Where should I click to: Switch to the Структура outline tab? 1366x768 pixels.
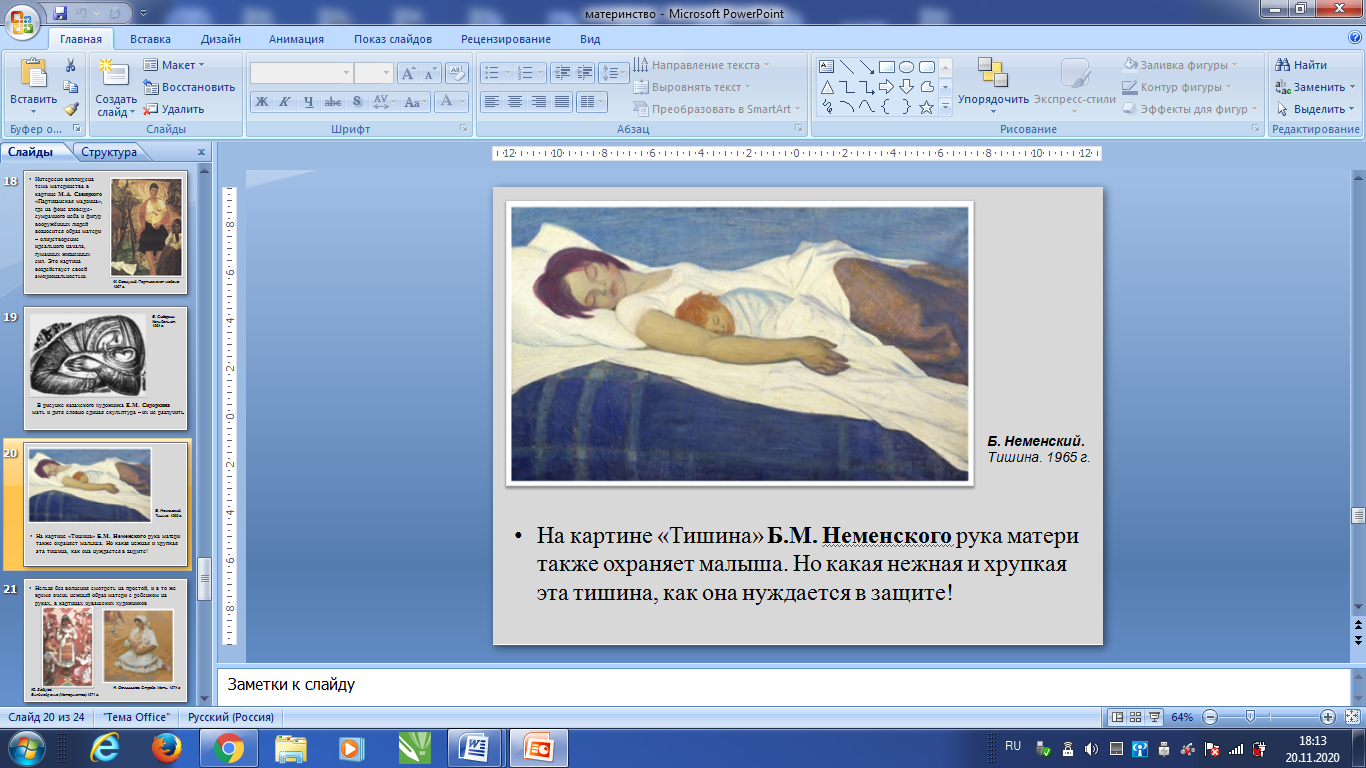[109, 152]
